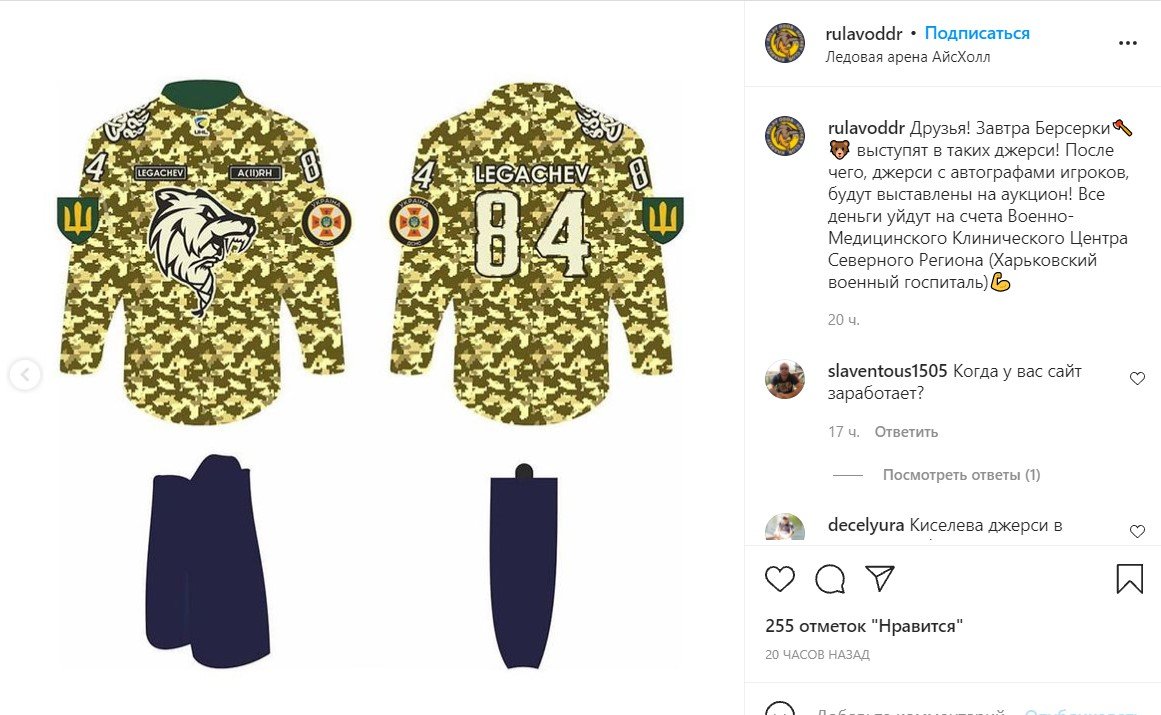Open decelyura commenter avatar
This screenshot has height=715, width=1161.
click(785, 527)
